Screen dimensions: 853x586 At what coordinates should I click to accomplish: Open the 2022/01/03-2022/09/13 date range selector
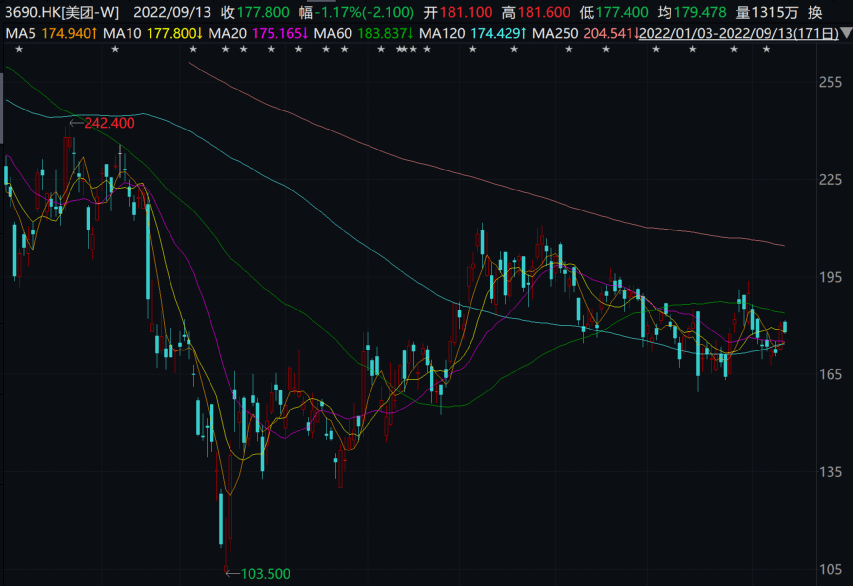(x=738, y=34)
